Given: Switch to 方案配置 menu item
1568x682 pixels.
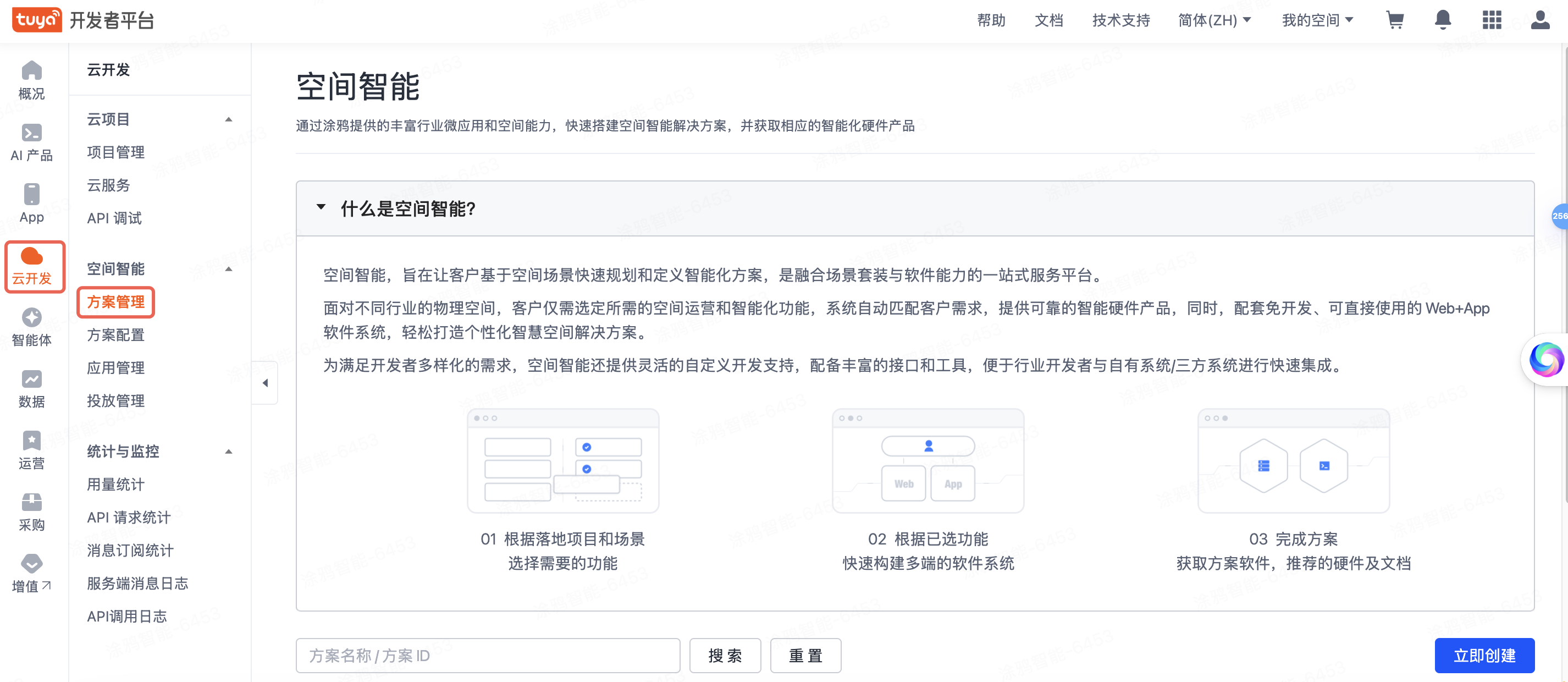Looking at the screenshot, I should point(115,335).
